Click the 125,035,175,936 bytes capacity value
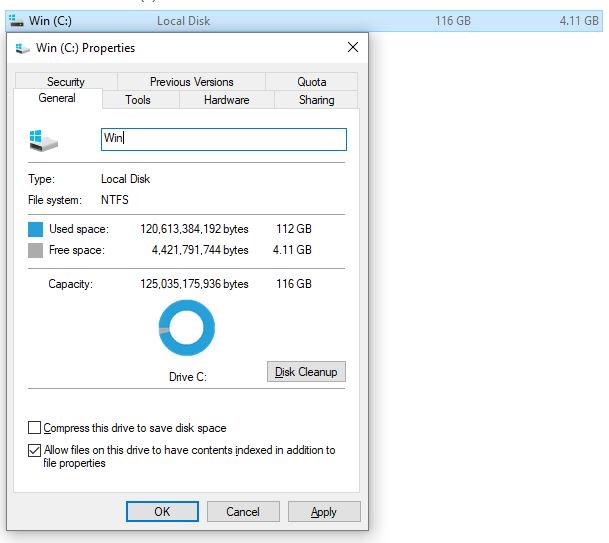 coord(194,284)
